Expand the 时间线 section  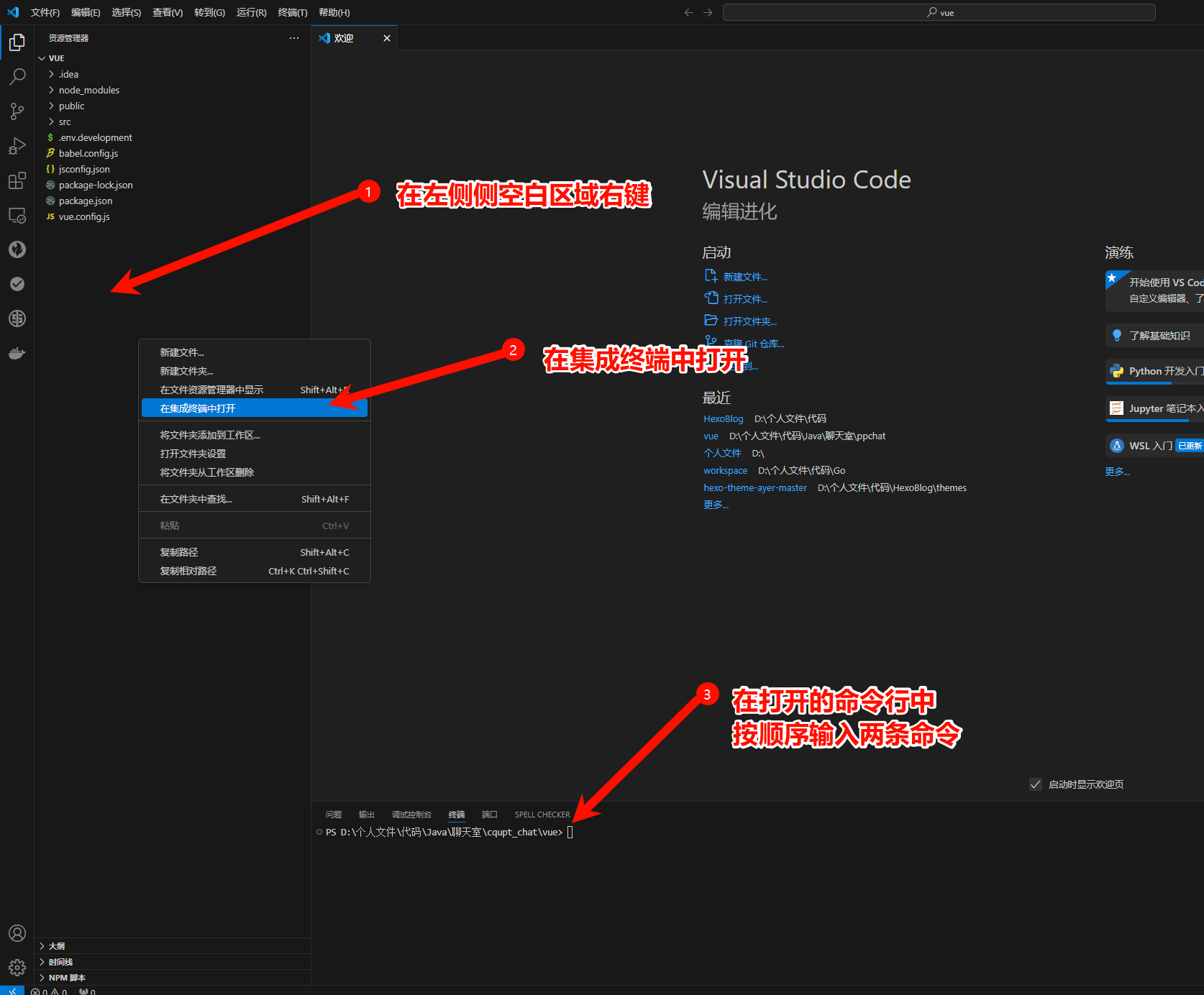(x=173, y=962)
